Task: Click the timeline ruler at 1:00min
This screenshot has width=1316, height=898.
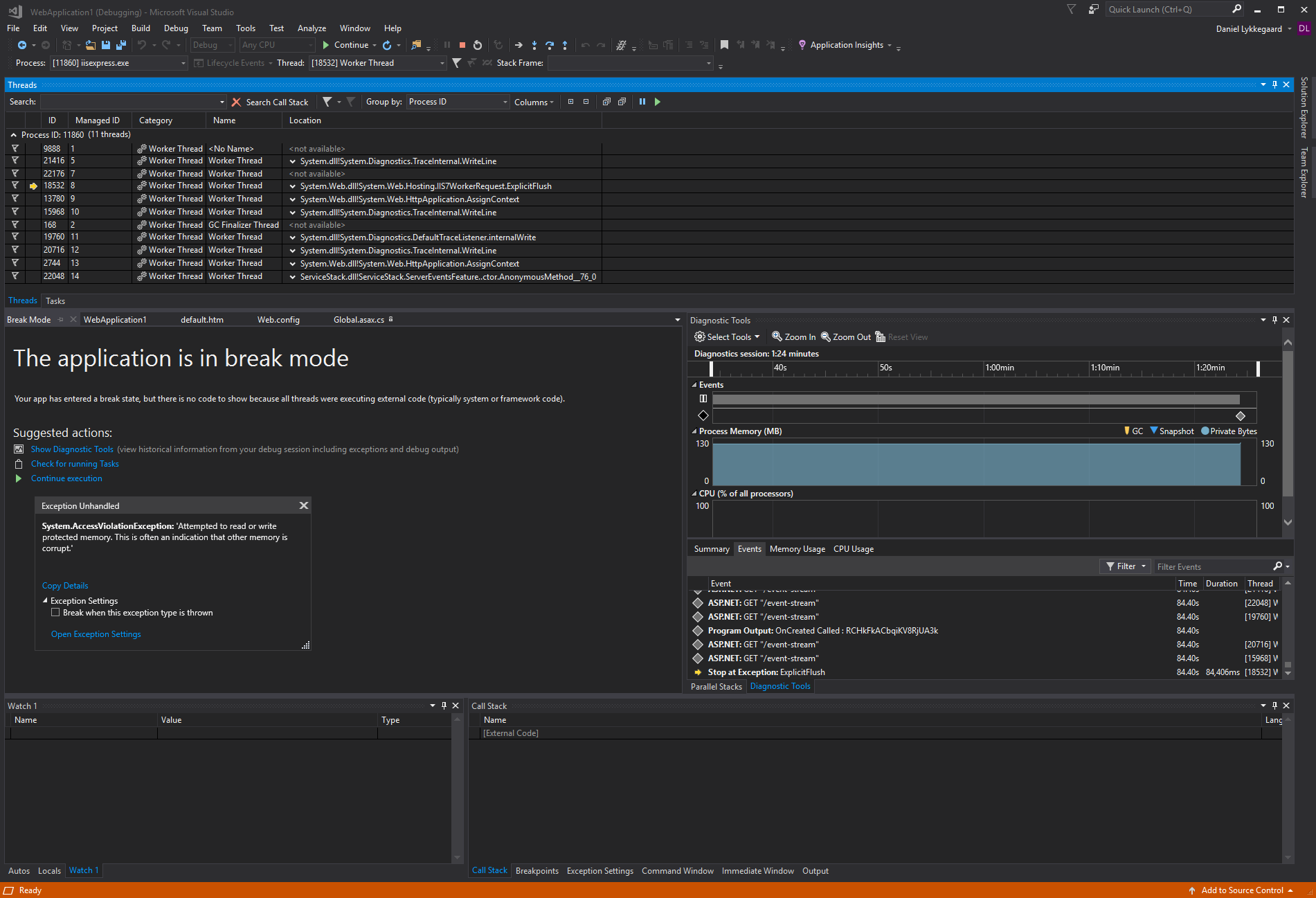Action: (x=1000, y=368)
